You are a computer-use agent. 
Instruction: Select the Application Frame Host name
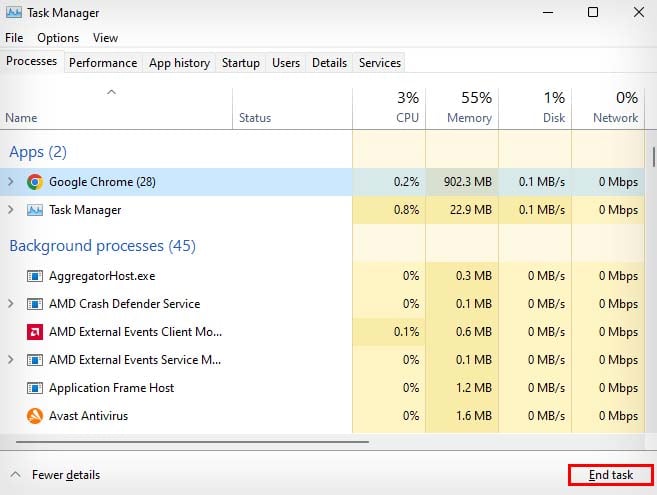(x=111, y=388)
